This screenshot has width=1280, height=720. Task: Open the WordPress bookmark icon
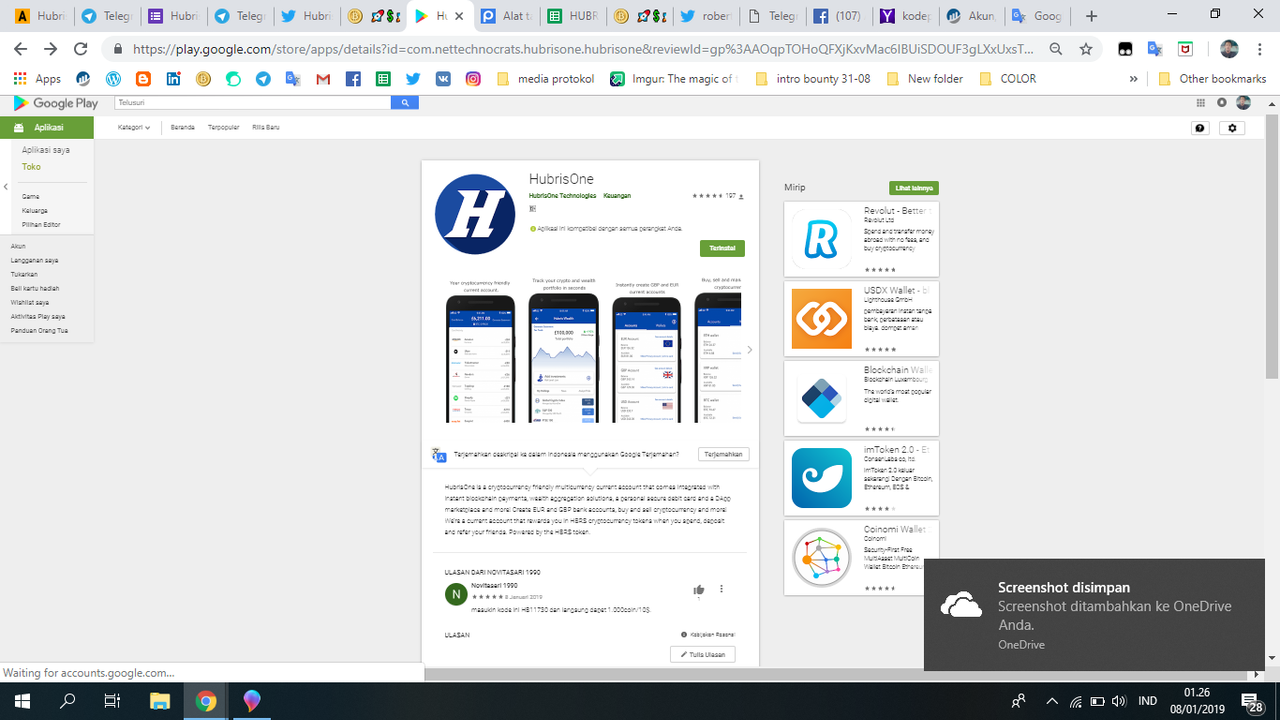113,79
